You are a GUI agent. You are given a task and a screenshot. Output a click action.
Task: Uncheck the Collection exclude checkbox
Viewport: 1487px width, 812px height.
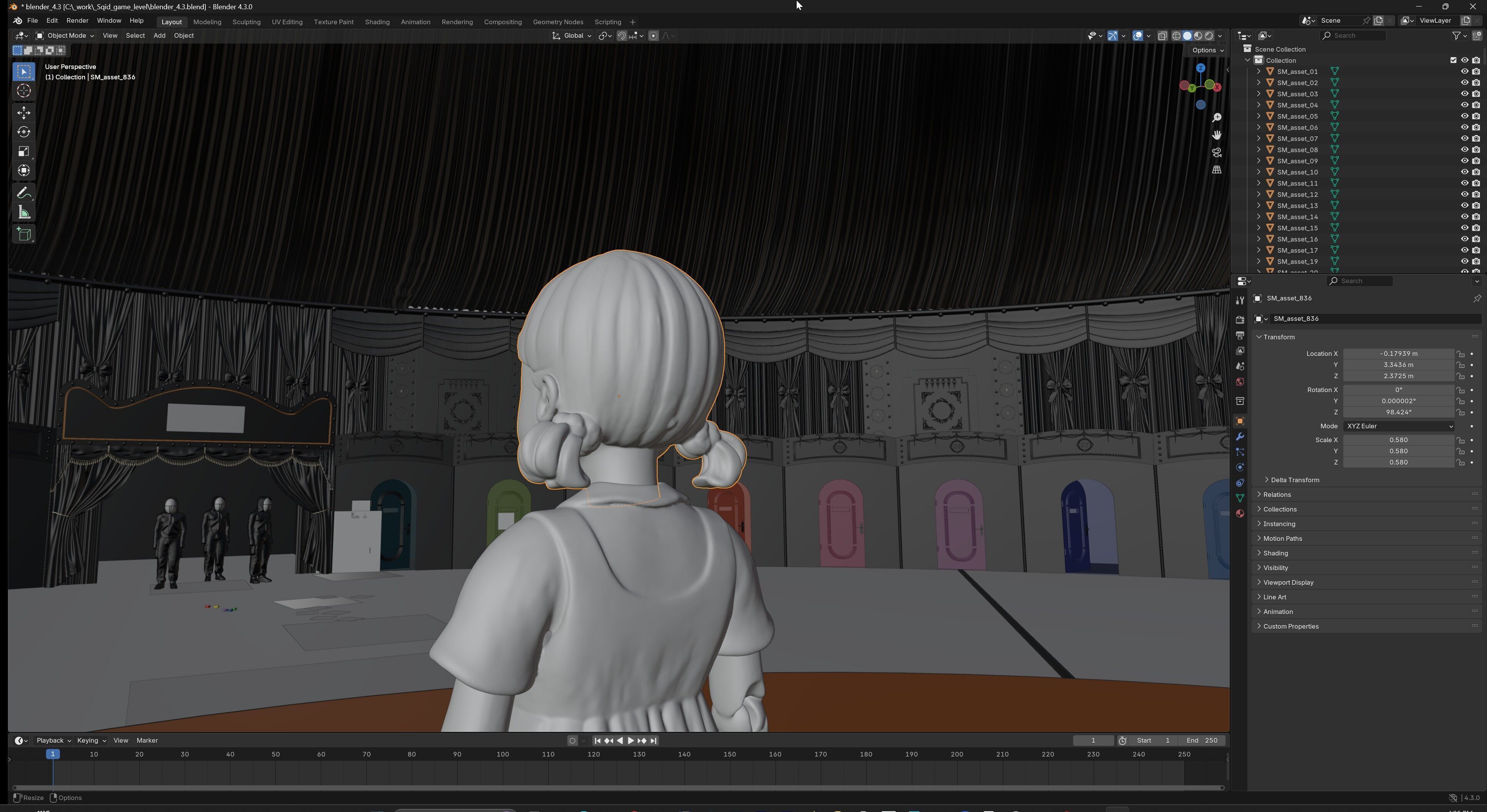tap(1453, 60)
